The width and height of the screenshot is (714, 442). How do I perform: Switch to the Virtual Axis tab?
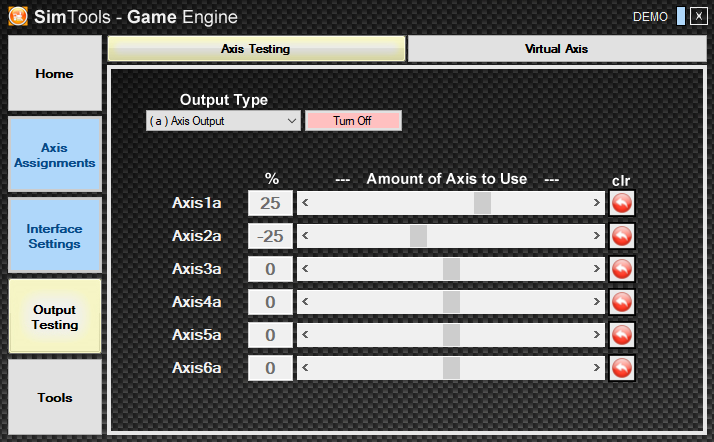click(x=556, y=48)
